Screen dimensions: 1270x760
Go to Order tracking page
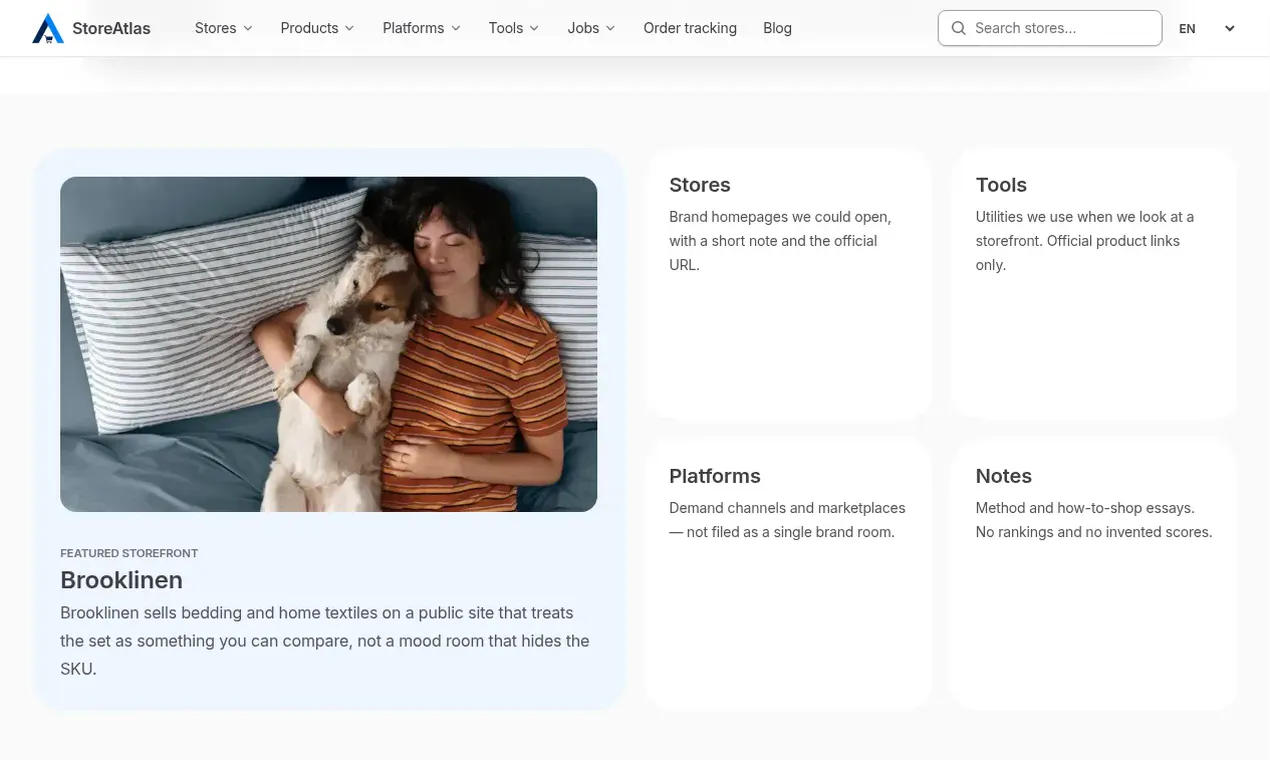pos(690,28)
